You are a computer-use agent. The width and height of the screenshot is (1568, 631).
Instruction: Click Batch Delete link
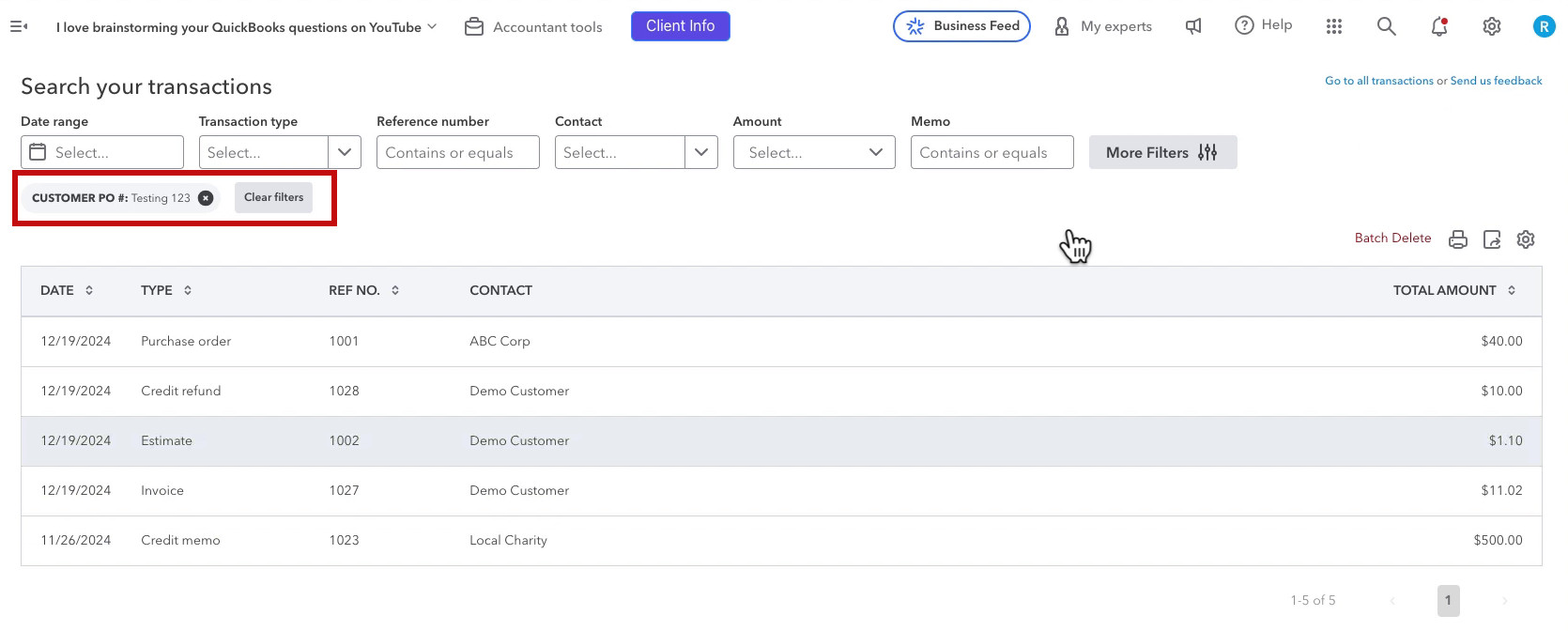[x=1392, y=239]
